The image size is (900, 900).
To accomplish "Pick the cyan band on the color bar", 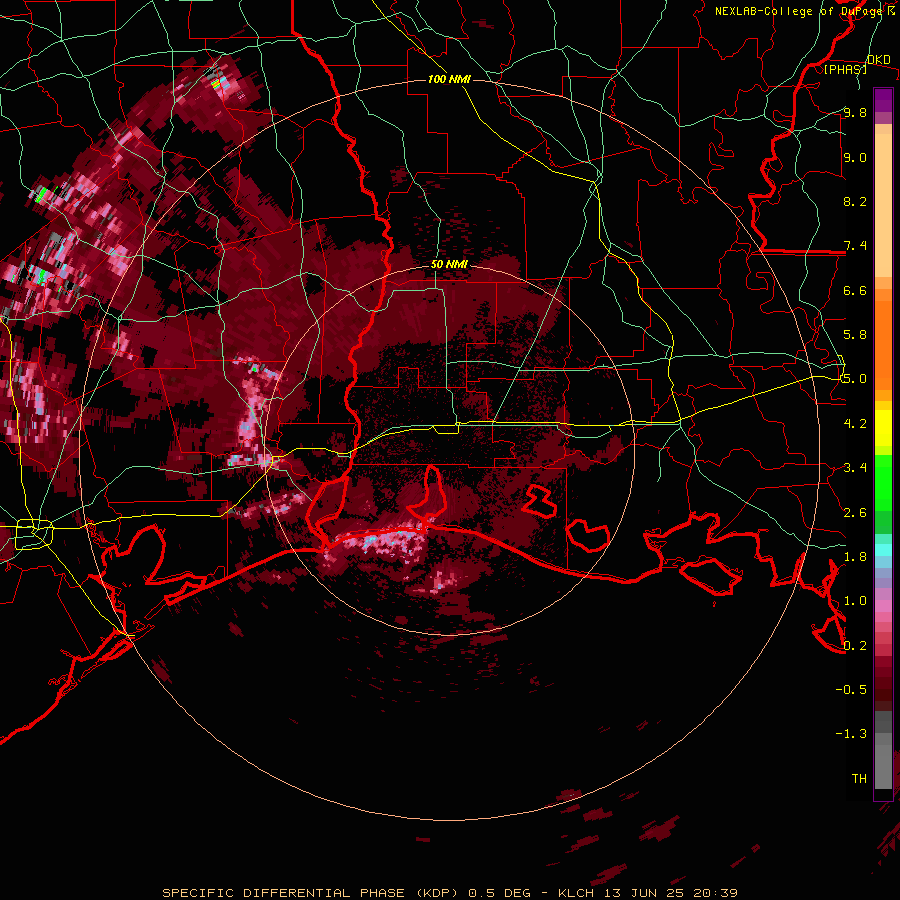I will tap(883, 550).
